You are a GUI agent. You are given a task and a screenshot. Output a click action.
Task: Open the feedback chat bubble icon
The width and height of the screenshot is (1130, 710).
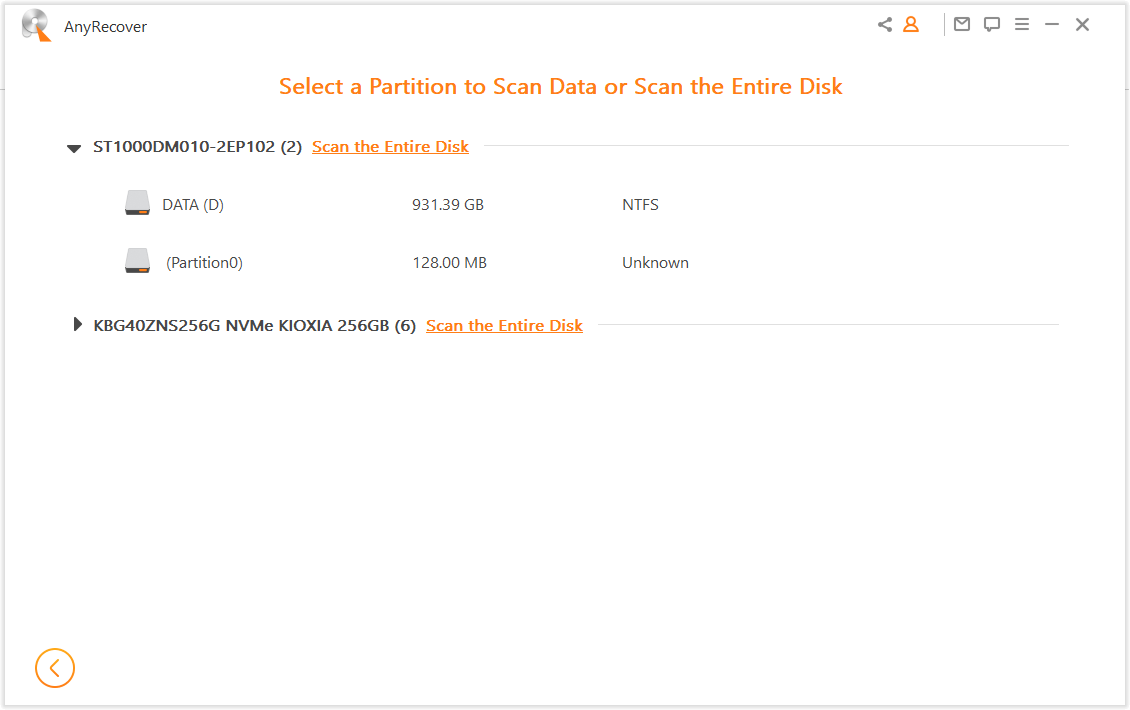click(991, 23)
